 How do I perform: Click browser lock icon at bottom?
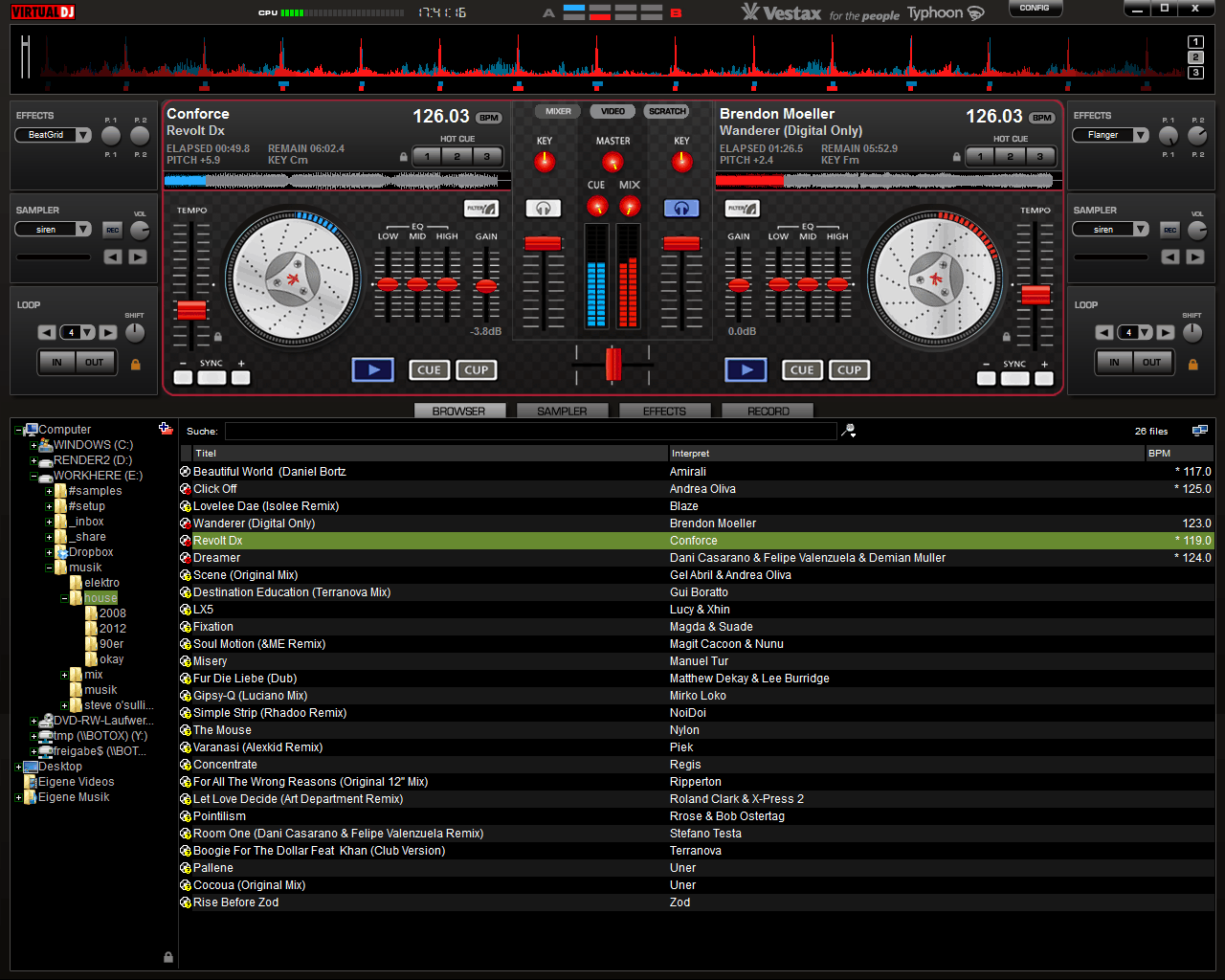point(168,957)
